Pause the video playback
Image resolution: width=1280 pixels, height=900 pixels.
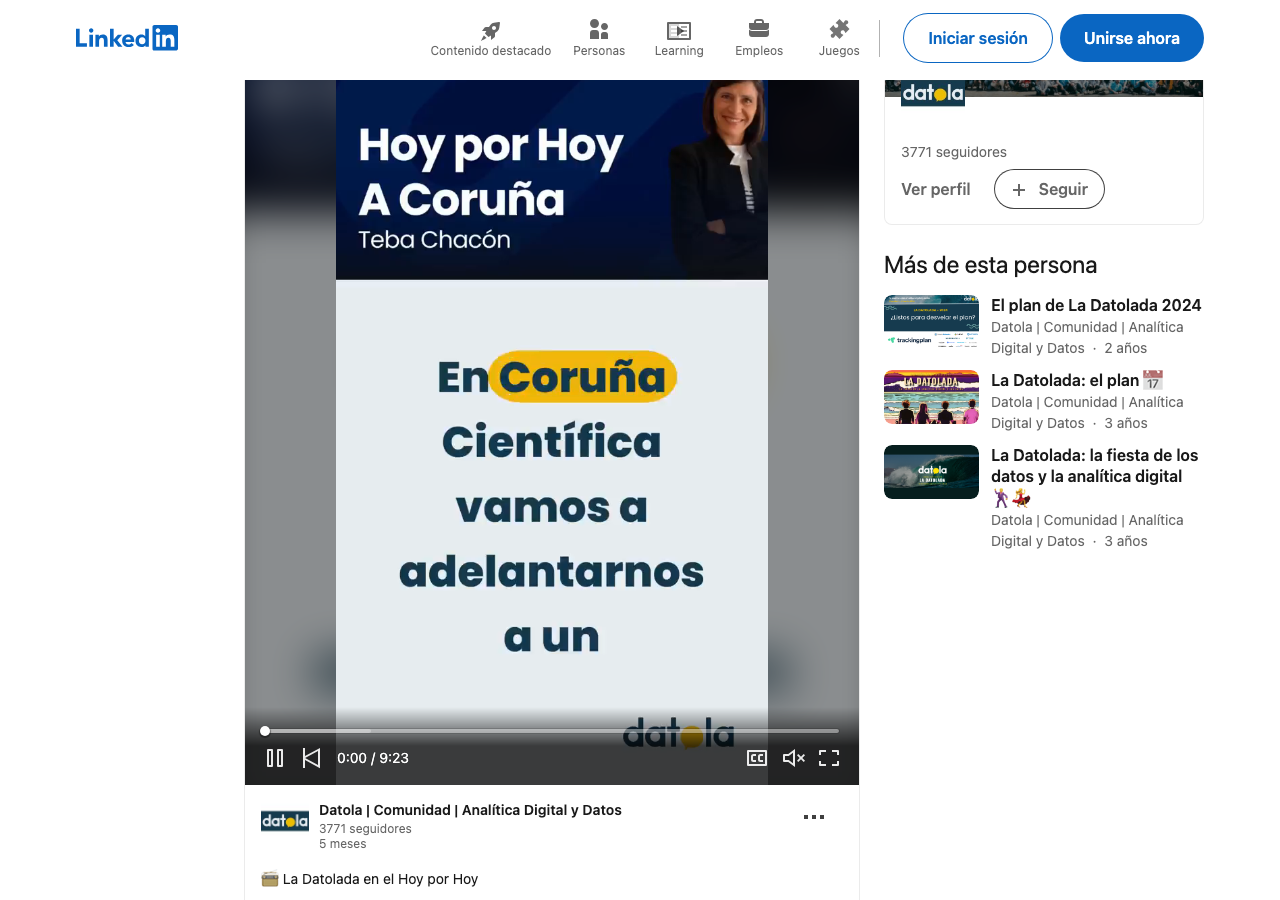[x=275, y=758]
